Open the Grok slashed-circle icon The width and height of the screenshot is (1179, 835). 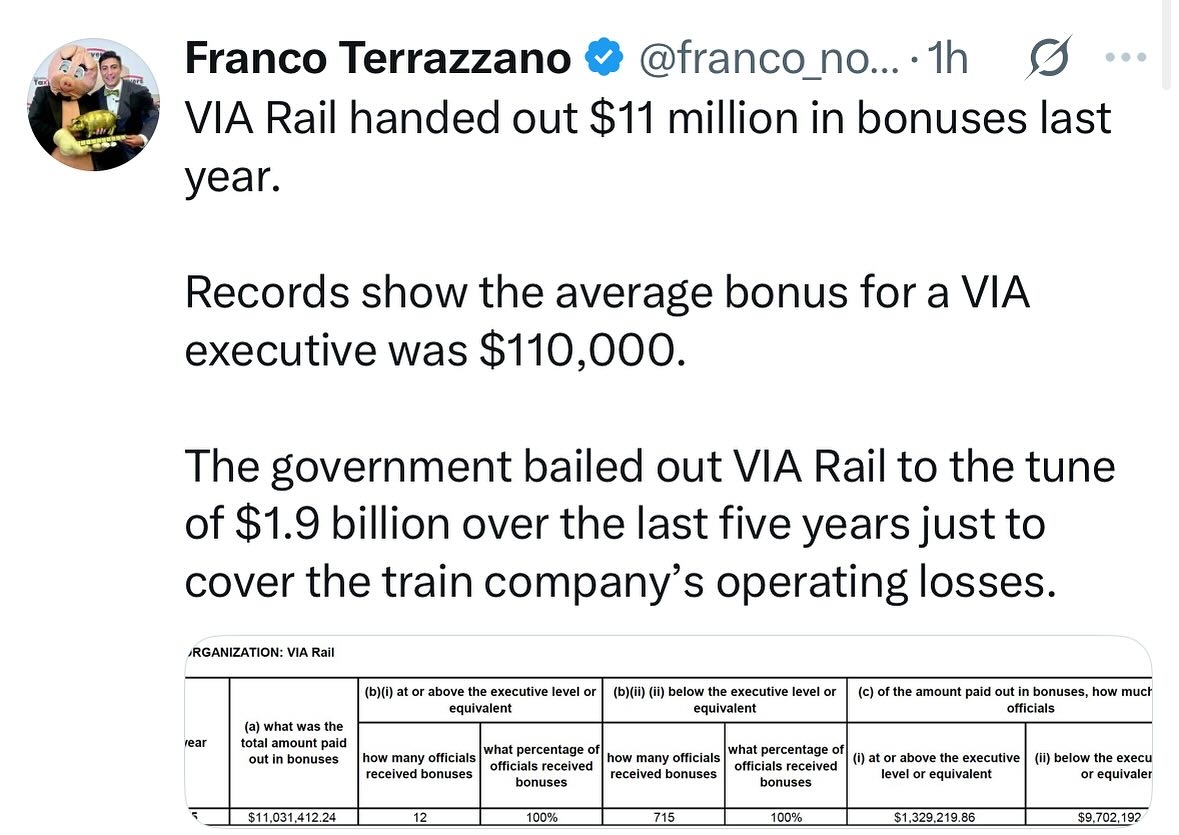(1049, 60)
